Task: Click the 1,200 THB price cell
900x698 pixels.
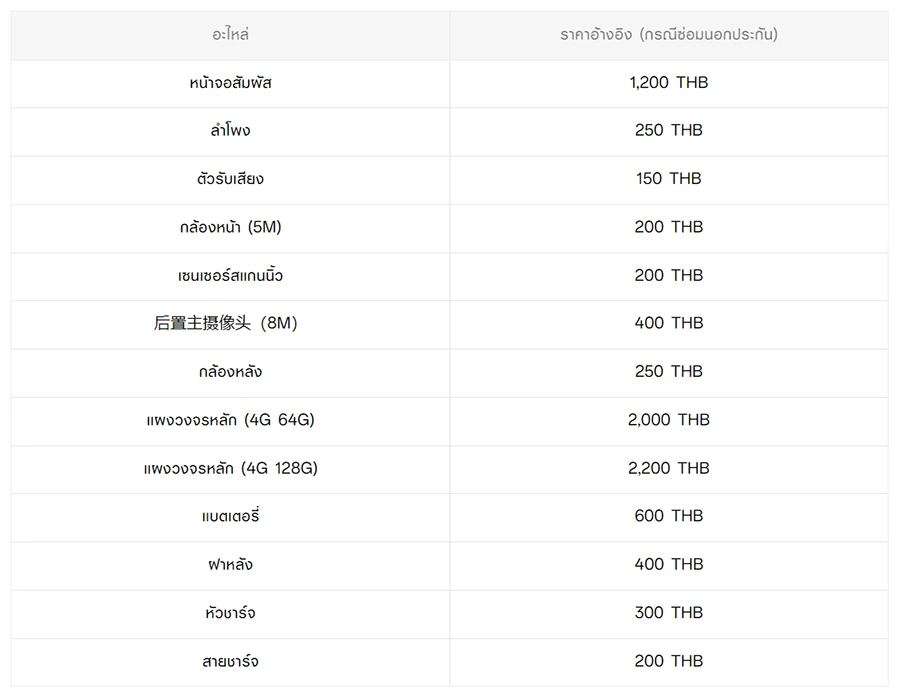Action: pos(668,83)
